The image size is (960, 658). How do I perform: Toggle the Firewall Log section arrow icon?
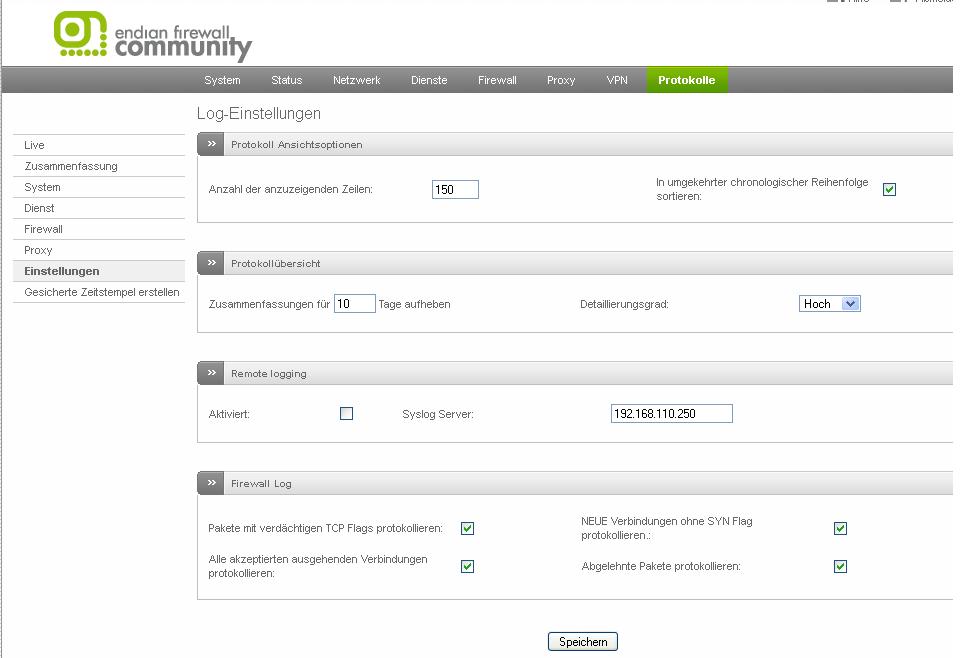point(211,483)
